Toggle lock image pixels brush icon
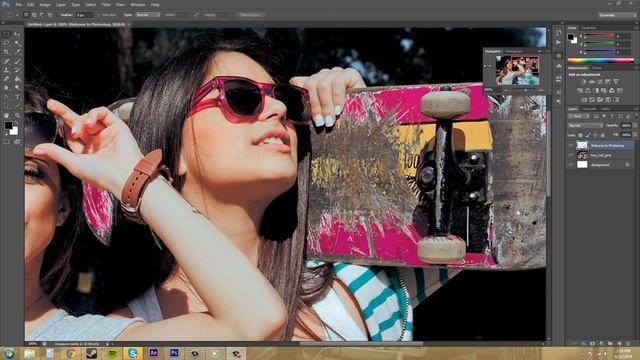 click(588, 135)
